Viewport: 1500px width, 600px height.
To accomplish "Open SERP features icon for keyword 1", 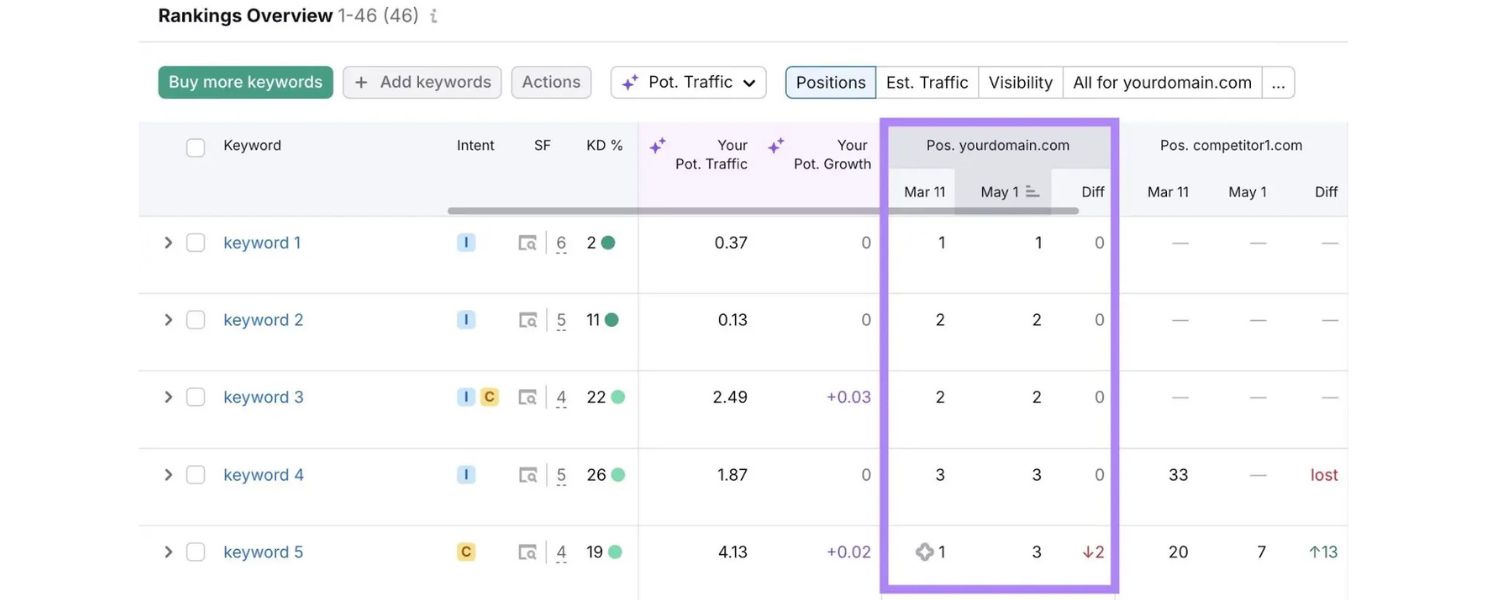I will pyautogui.click(x=527, y=243).
